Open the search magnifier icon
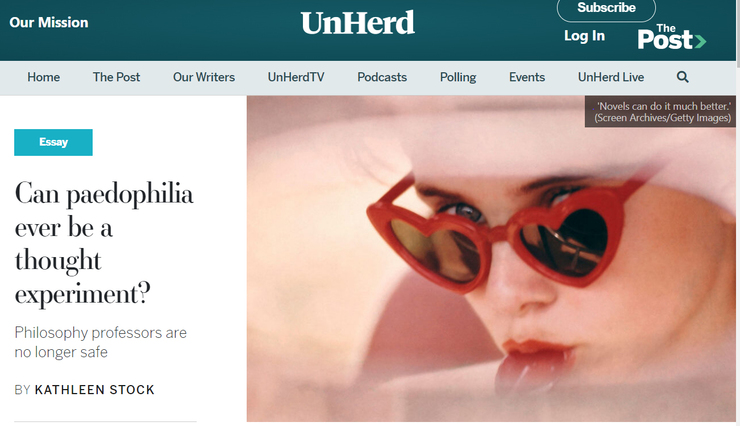Viewport: 740px width, 426px height. click(x=682, y=77)
